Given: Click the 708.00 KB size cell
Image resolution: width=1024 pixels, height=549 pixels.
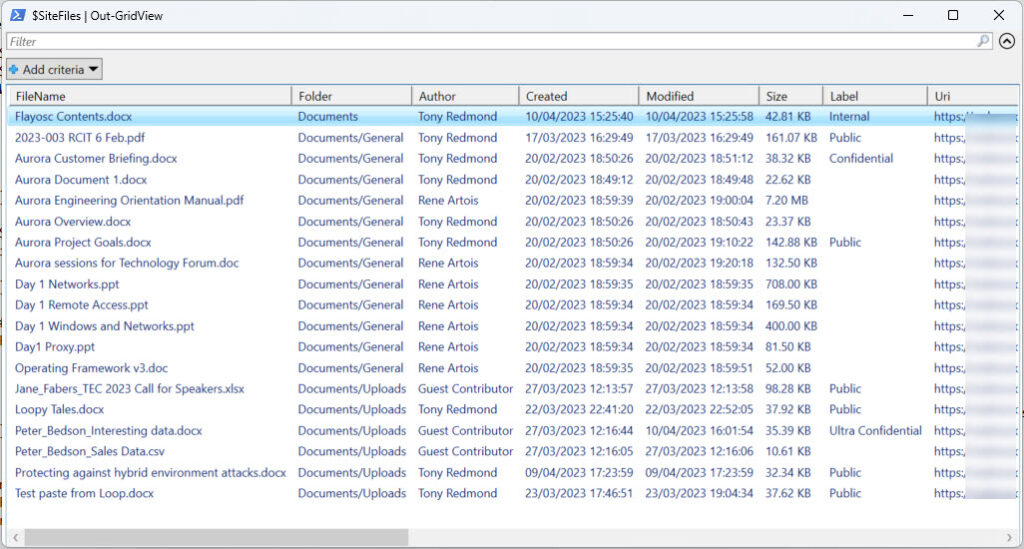Looking at the screenshot, I should click(791, 284).
